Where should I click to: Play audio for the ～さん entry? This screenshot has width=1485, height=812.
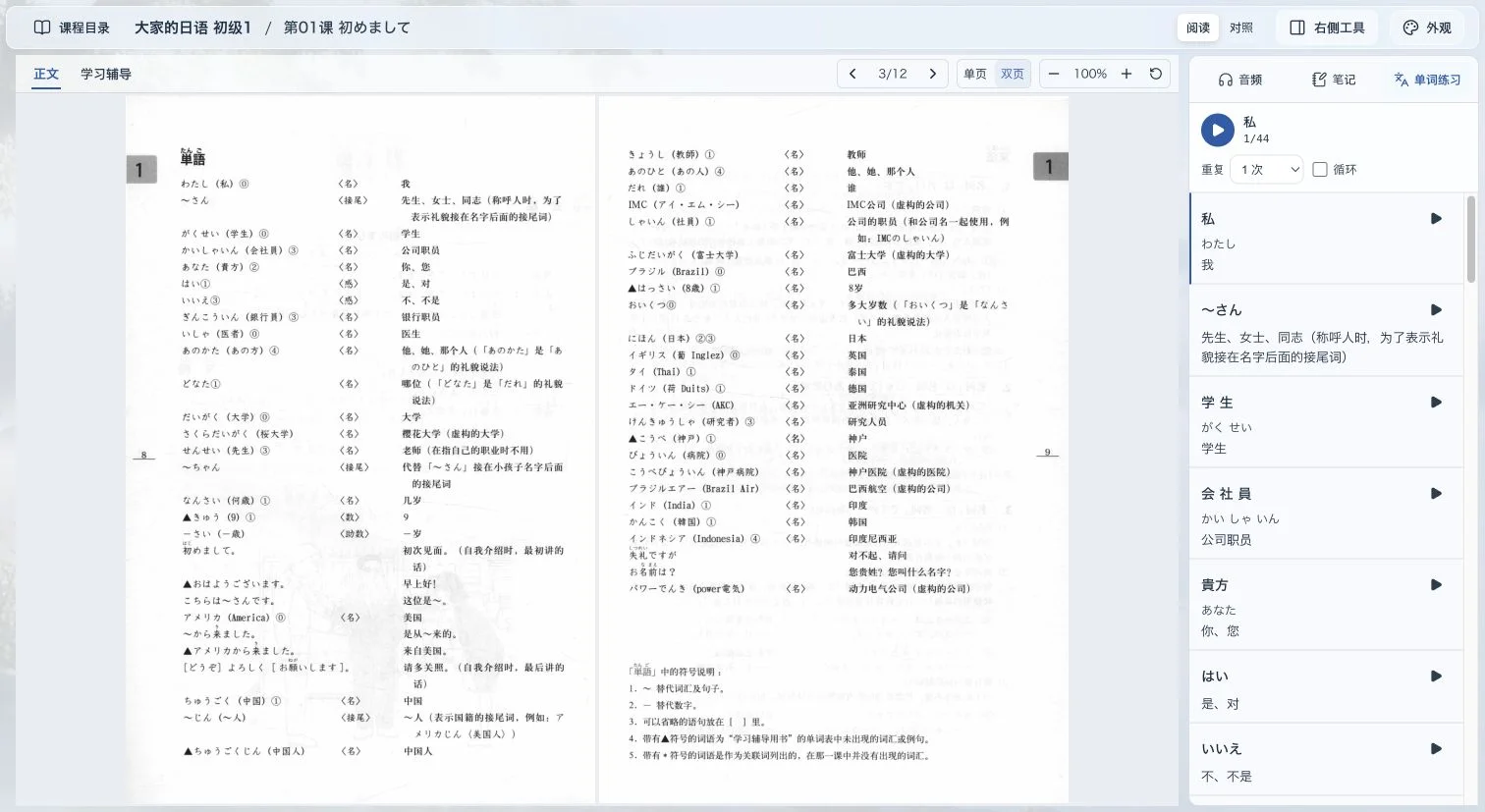click(1436, 310)
